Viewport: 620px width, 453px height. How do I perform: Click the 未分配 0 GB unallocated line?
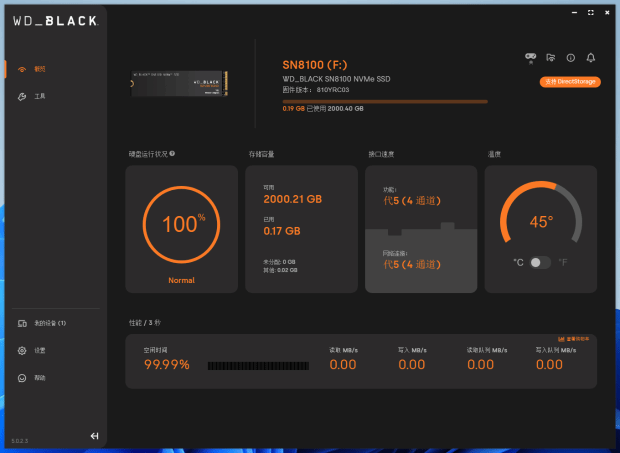(279, 262)
